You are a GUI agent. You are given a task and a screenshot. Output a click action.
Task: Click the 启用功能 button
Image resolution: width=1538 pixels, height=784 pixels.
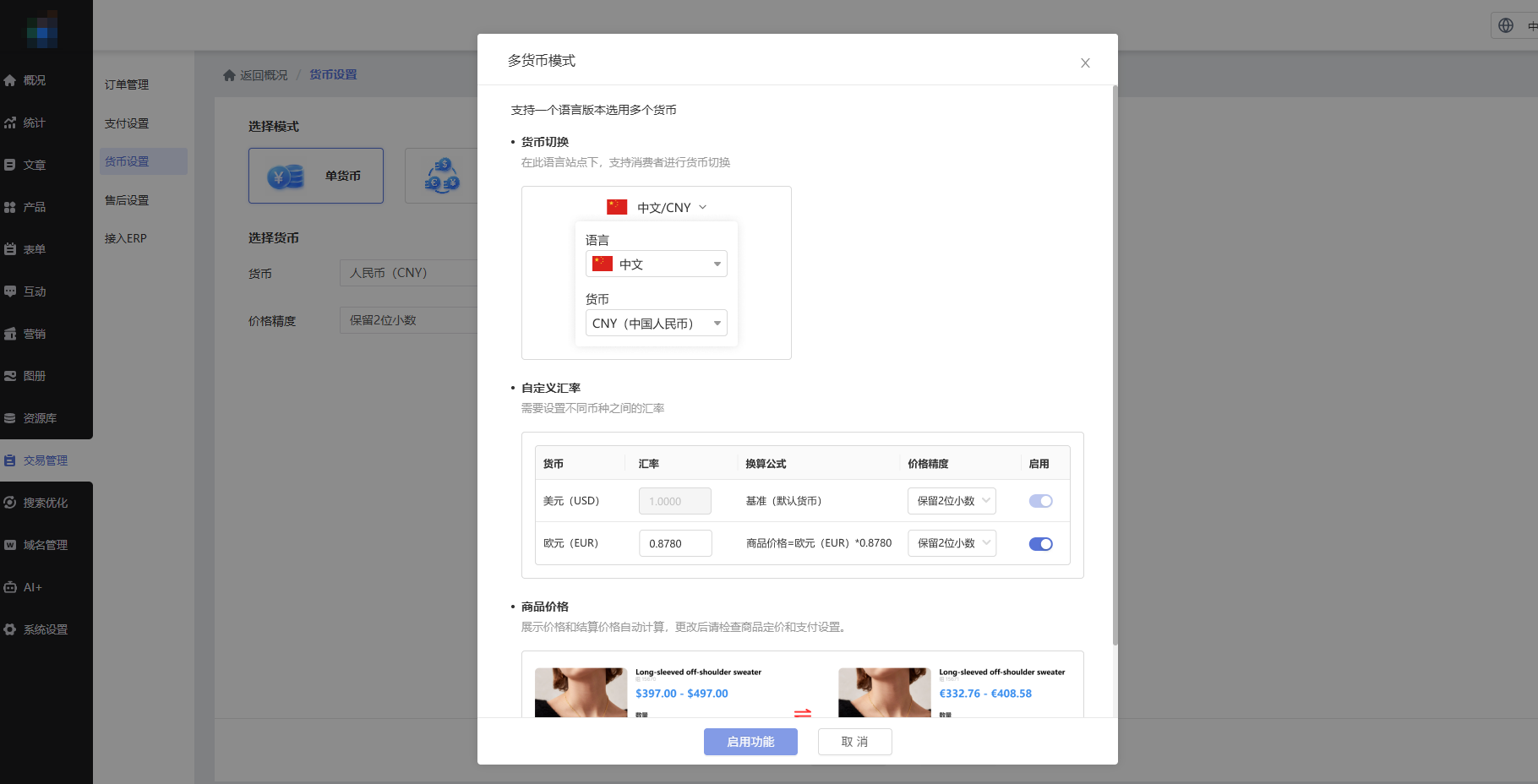[750, 742]
